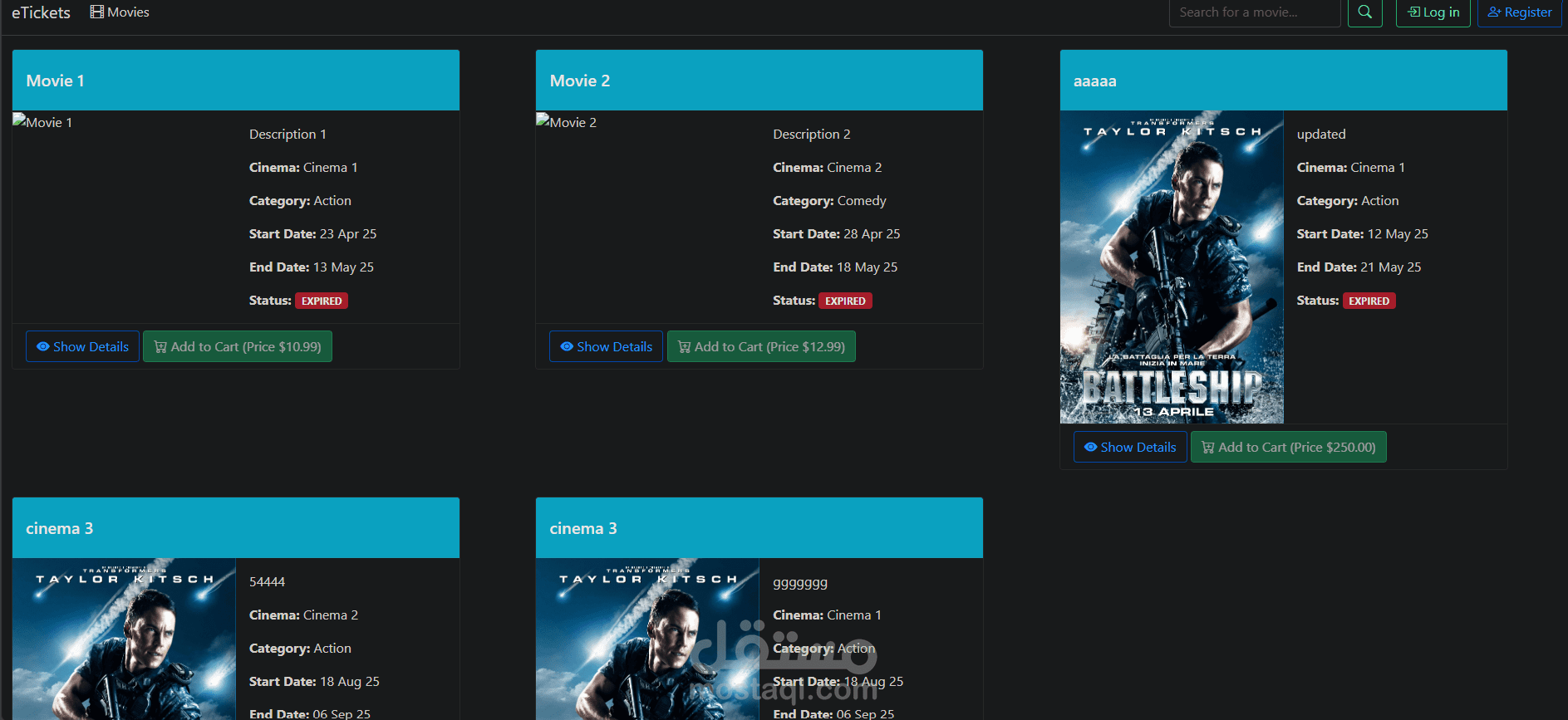Click the cinema 3 title above ggggggg
This screenshot has width=1568, height=720.
[x=583, y=528]
